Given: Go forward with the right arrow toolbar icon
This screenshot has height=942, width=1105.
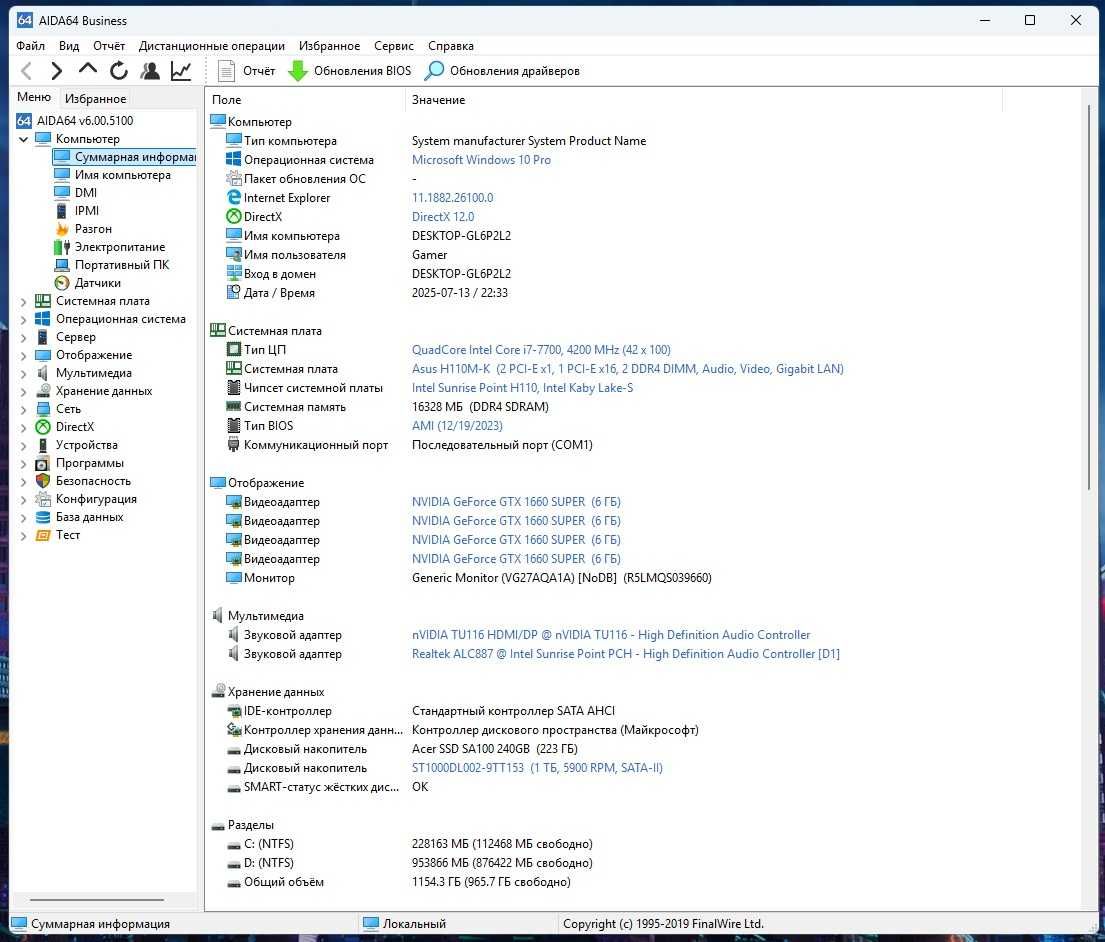Looking at the screenshot, I should point(56,70).
